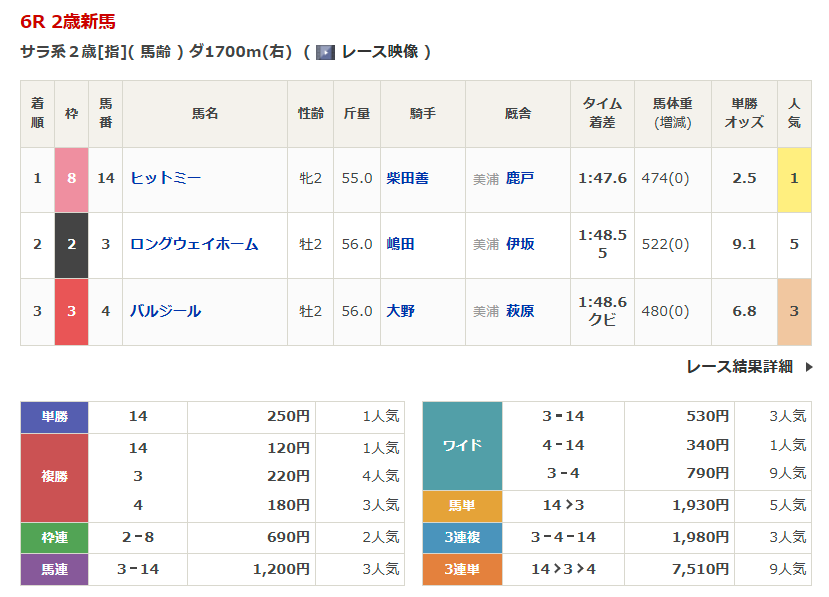Click the race video film icon
Viewport: 829px width, 597px height.
click(325, 52)
